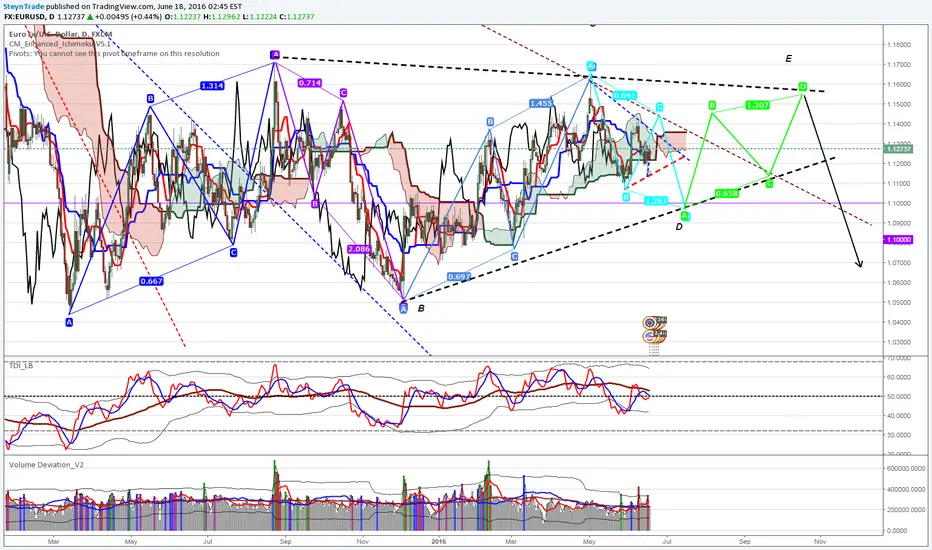
Task: Click the O:1.12237 open price value
Action: coord(182,17)
